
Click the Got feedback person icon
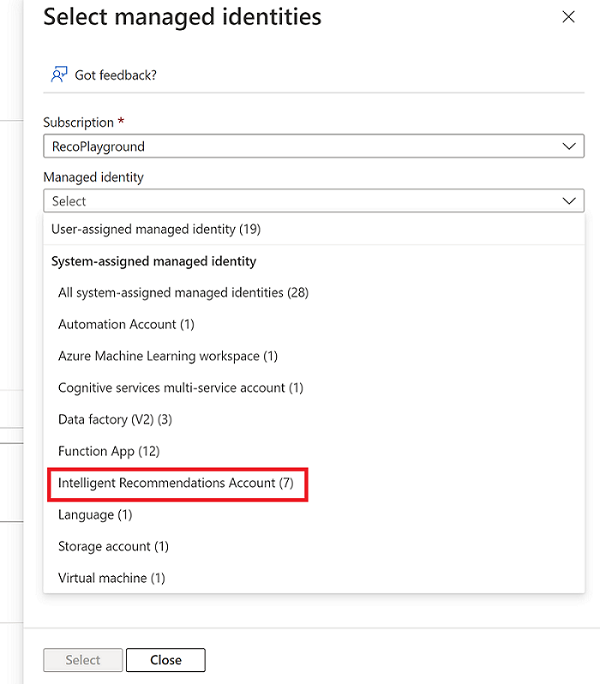pos(59,75)
